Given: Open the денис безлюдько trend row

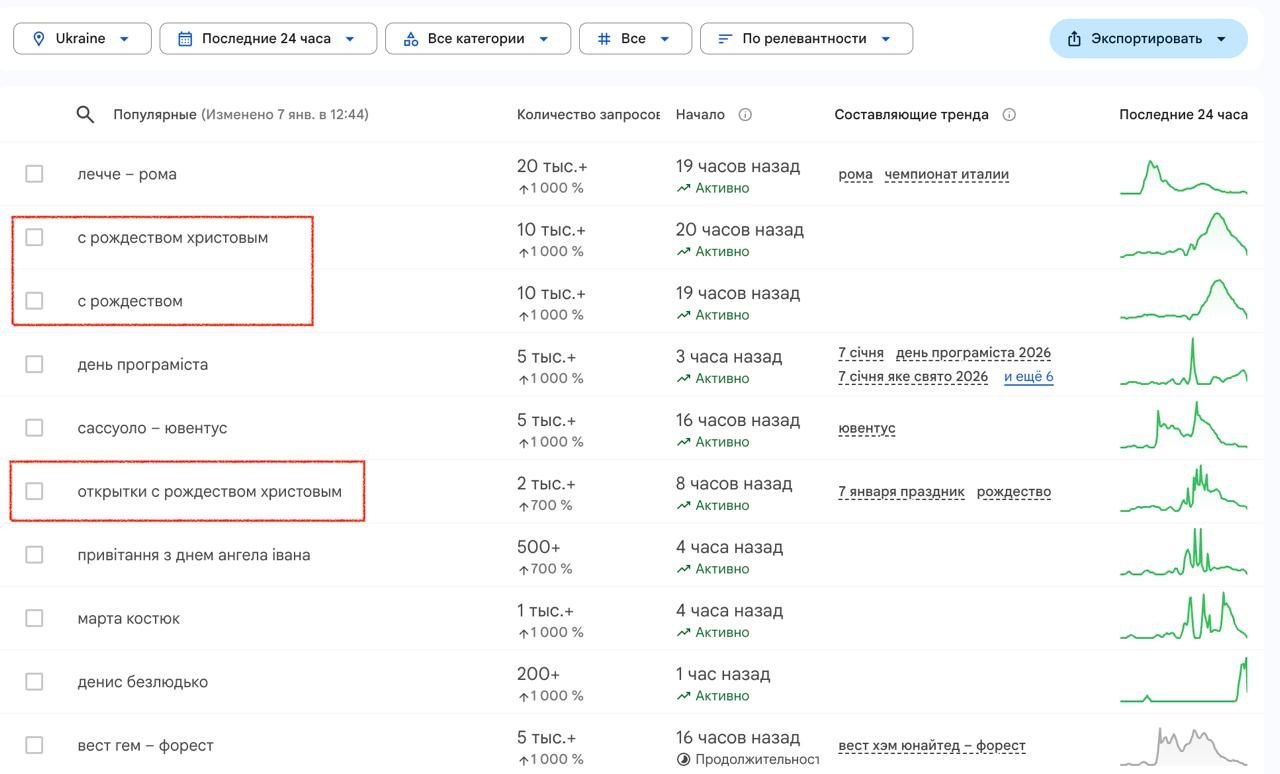Looking at the screenshot, I should [143, 682].
